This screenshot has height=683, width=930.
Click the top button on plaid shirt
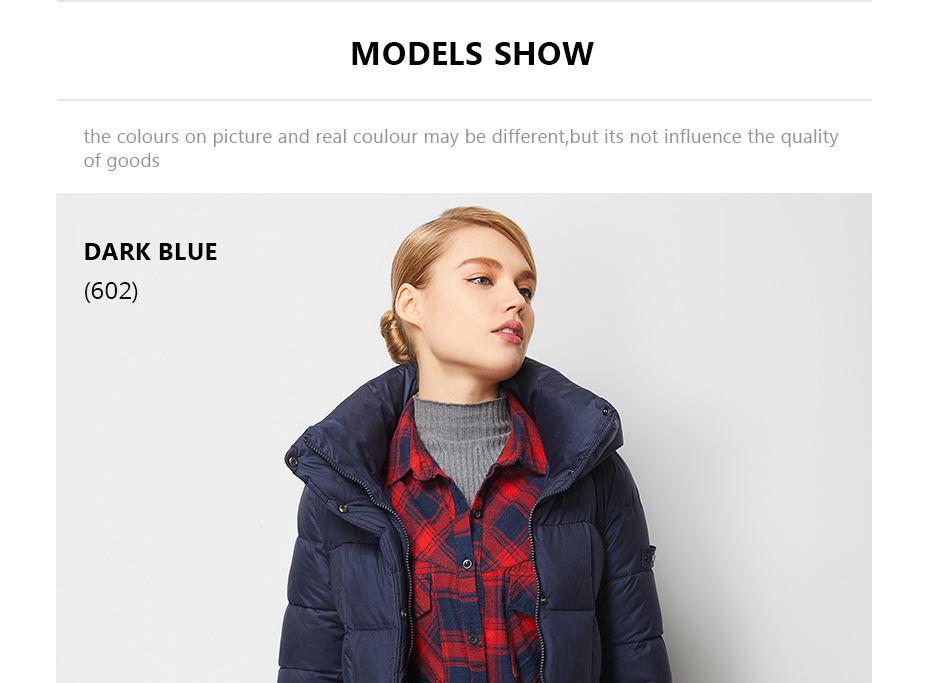477,515
